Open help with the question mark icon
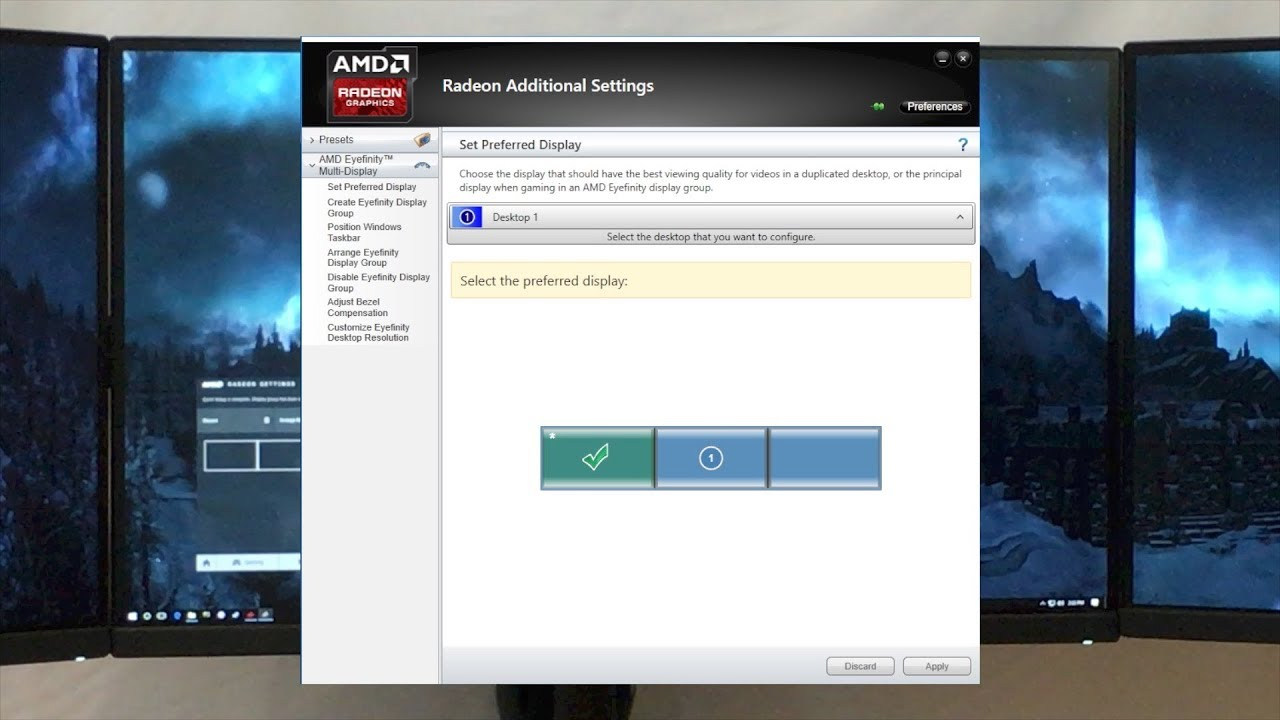 (963, 145)
